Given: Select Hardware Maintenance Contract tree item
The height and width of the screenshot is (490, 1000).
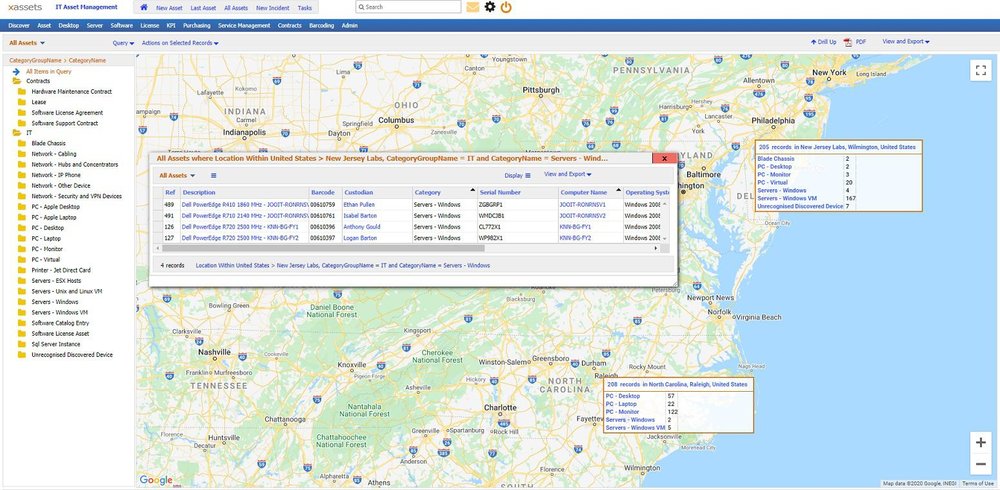Looking at the screenshot, I should coord(71,91).
